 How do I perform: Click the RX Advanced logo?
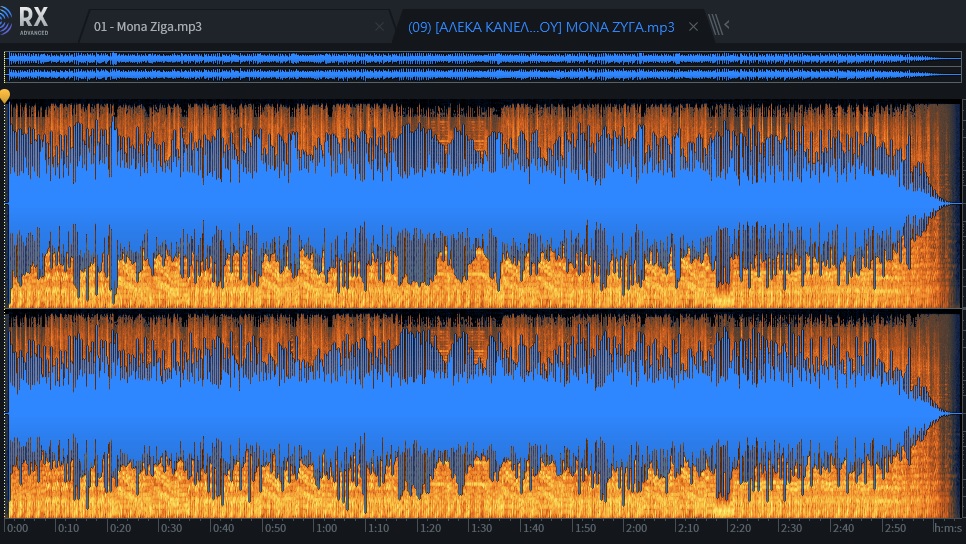(25, 21)
